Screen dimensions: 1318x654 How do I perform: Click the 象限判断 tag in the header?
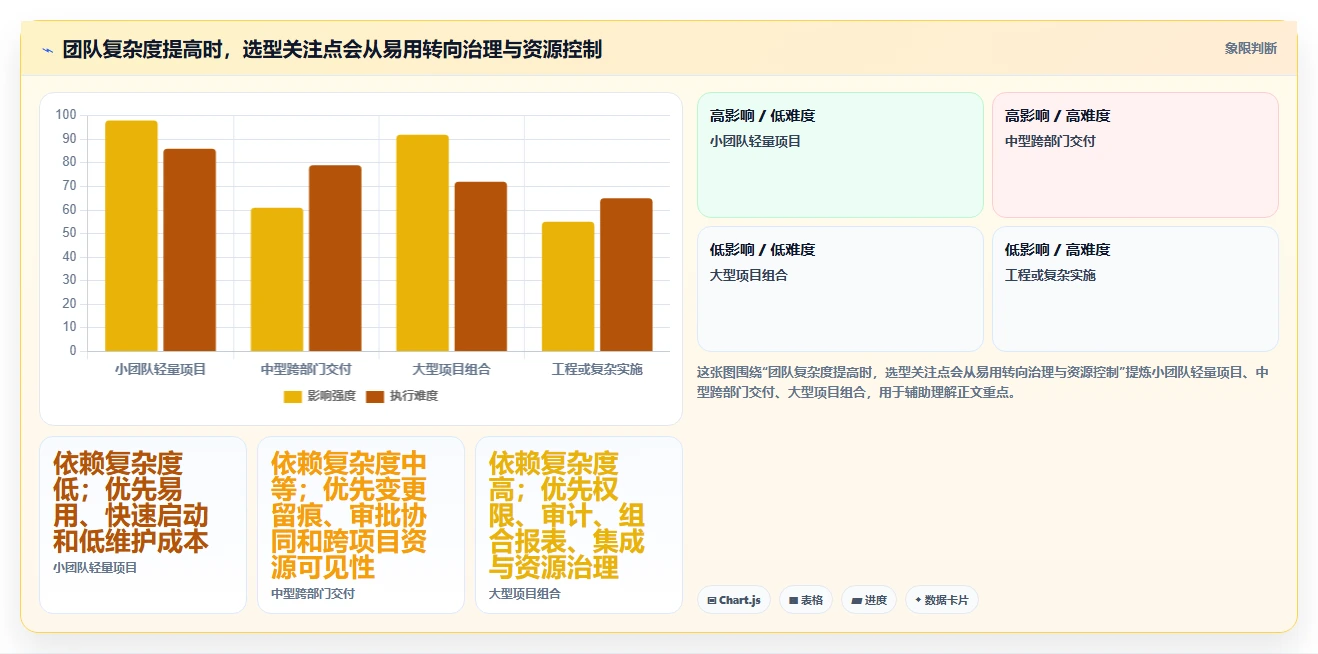pyautogui.click(x=1250, y=48)
